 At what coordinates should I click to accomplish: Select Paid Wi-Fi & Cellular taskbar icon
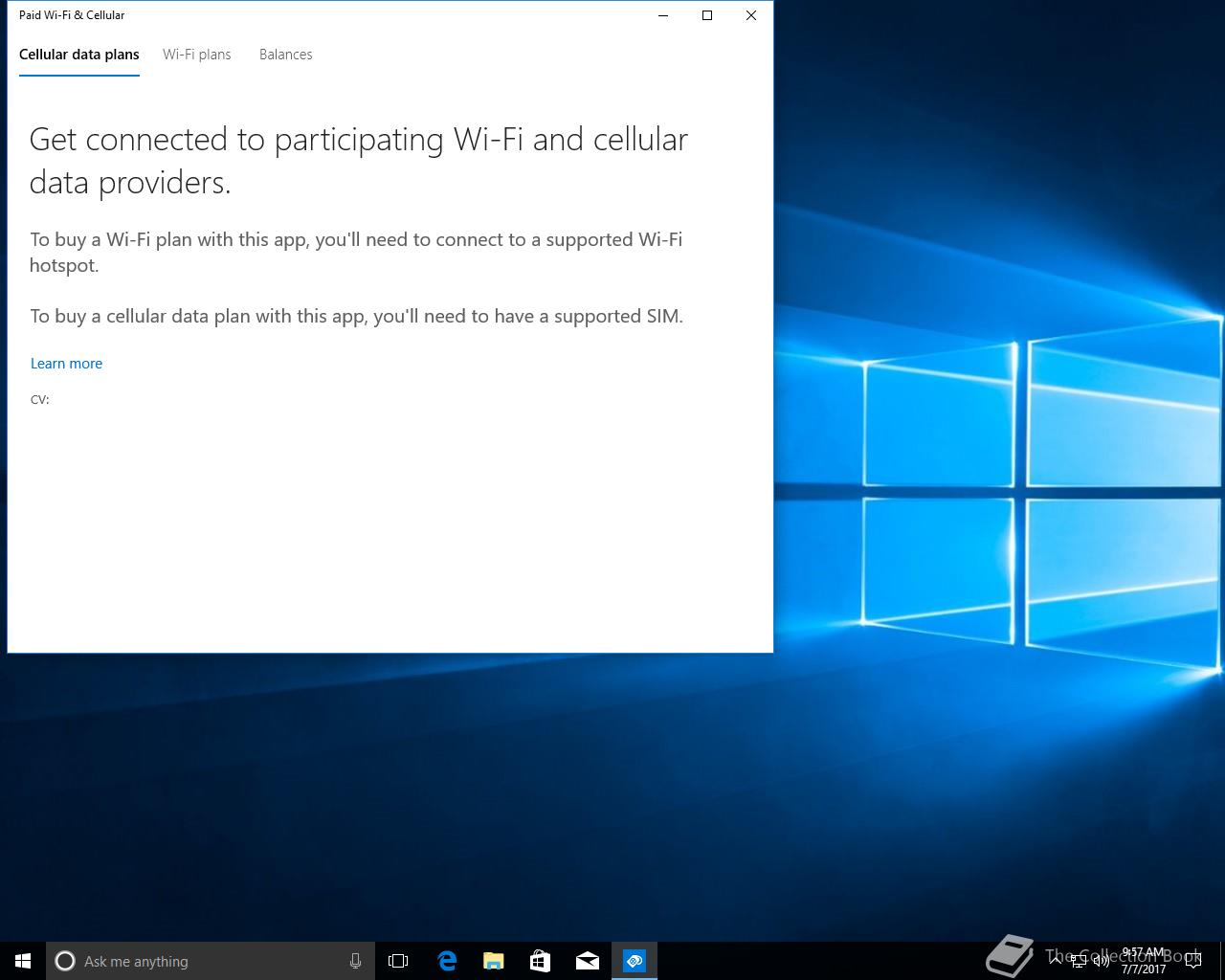(635, 961)
